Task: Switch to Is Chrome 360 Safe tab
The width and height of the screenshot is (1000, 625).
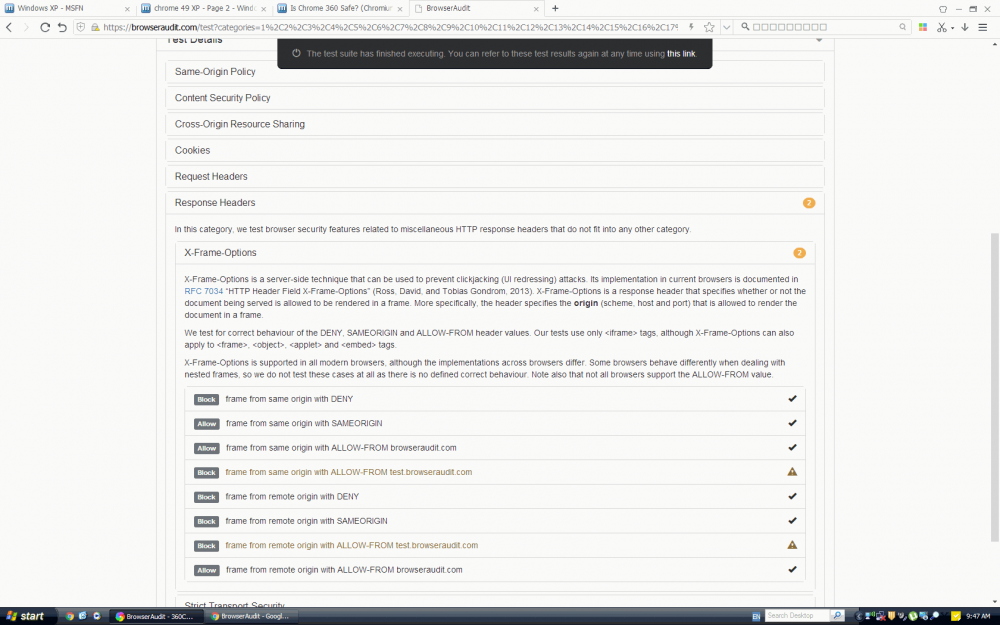Action: pyautogui.click(x=341, y=9)
